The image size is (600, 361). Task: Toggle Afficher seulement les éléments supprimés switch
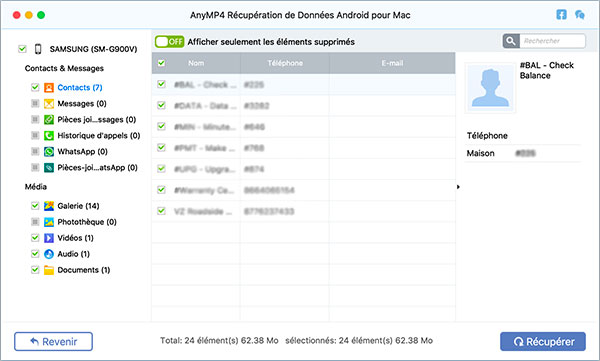pos(170,42)
